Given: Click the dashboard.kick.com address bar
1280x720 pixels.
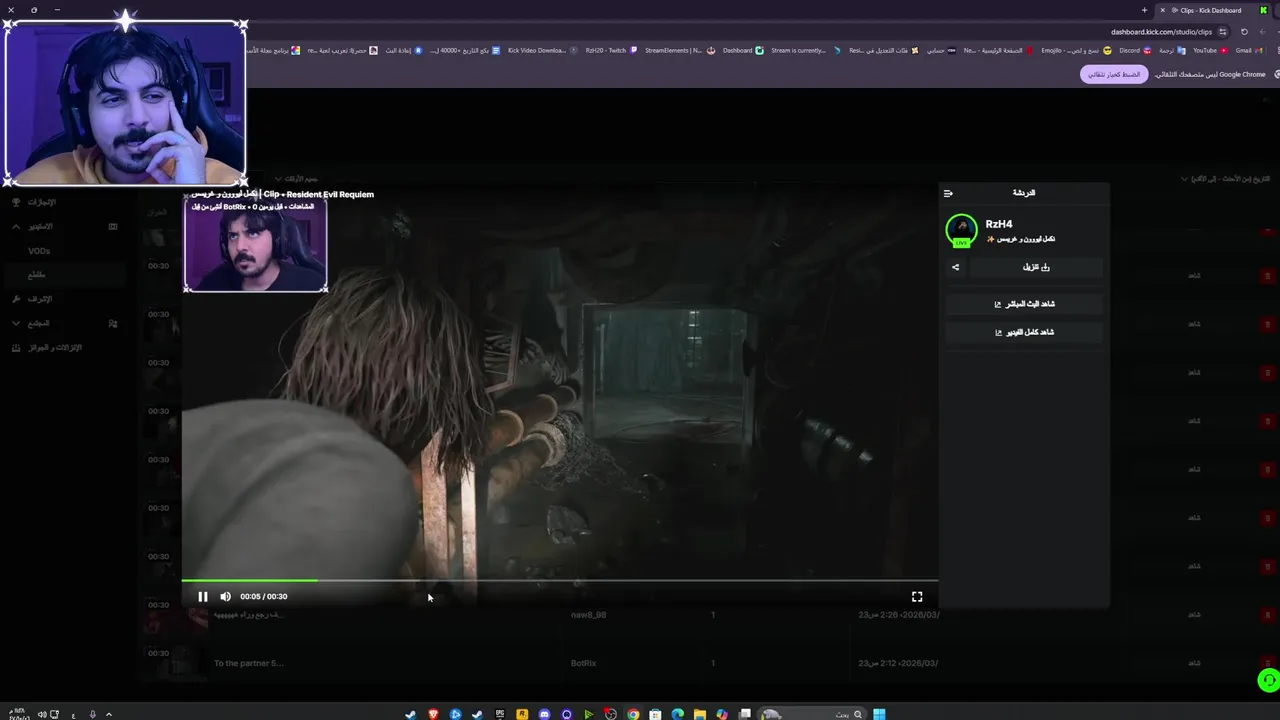Looking at the screenshot, I should [x=1160, y=32].
